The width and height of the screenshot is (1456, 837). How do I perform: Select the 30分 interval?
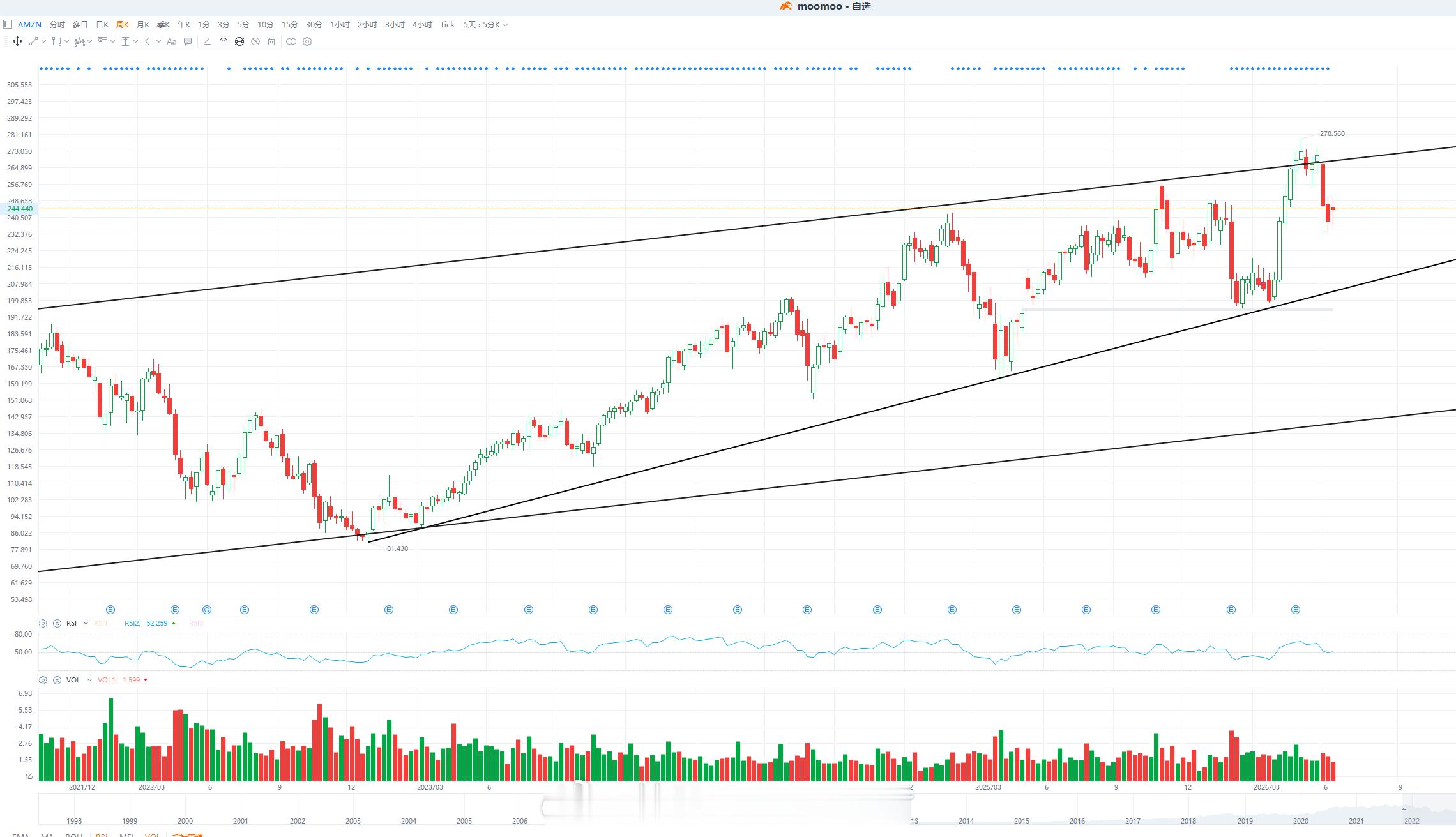pyautogui.click(x=314, y=24)
